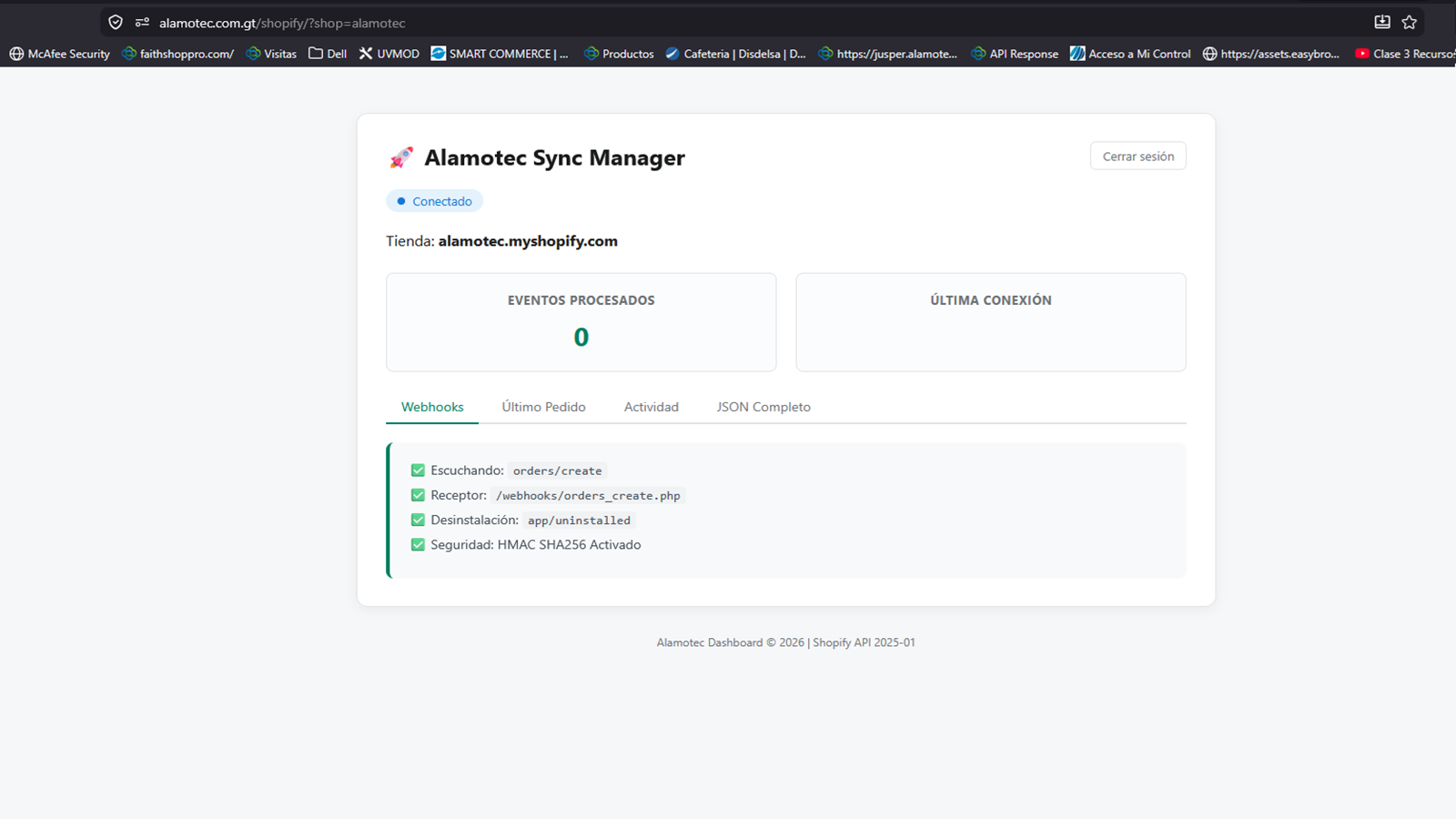Click the Conectado status badge
The width and height of the screenshot is (1456, 819).
434,201
